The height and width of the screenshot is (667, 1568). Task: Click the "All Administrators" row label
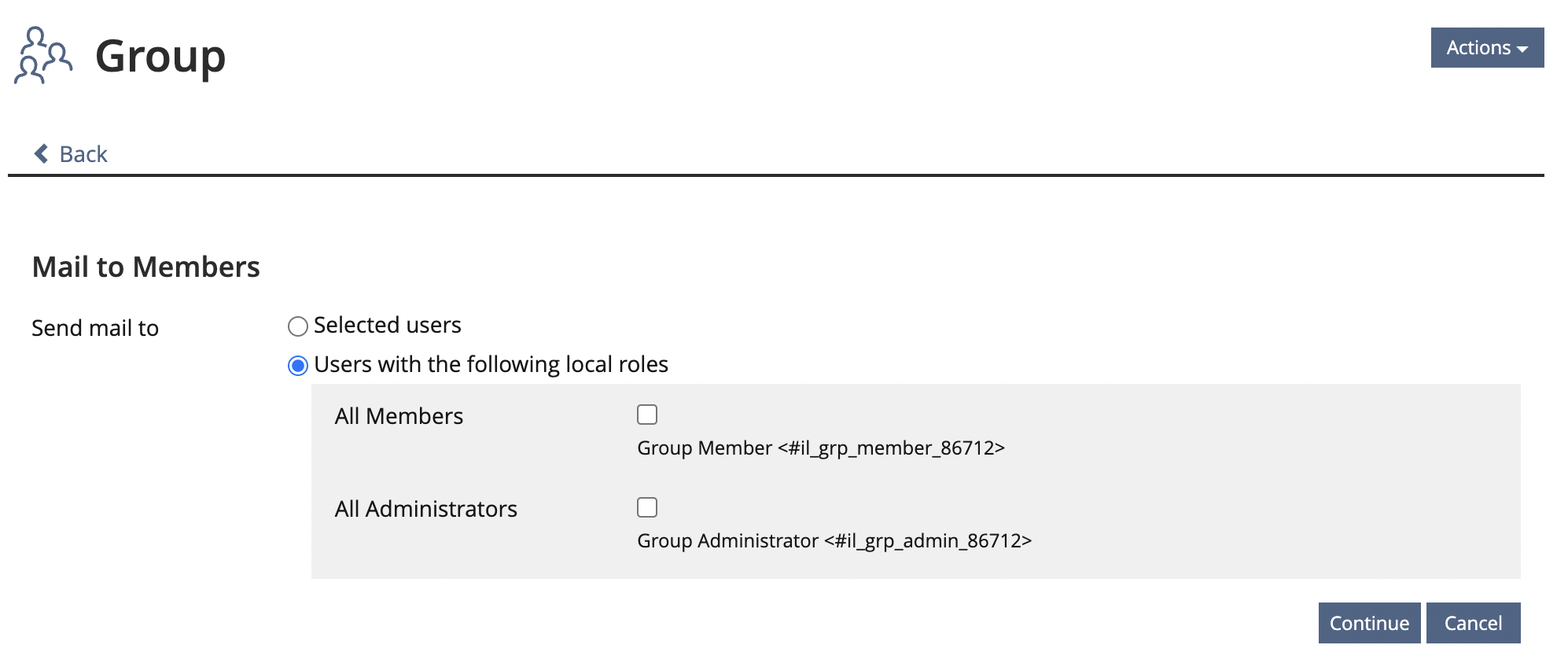pyautogui.click(x=425, y=509)
